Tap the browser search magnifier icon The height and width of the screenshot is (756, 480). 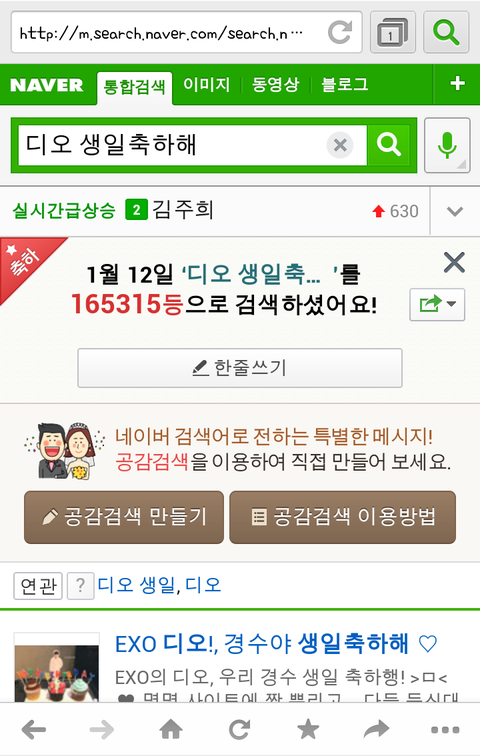[446, 32]
